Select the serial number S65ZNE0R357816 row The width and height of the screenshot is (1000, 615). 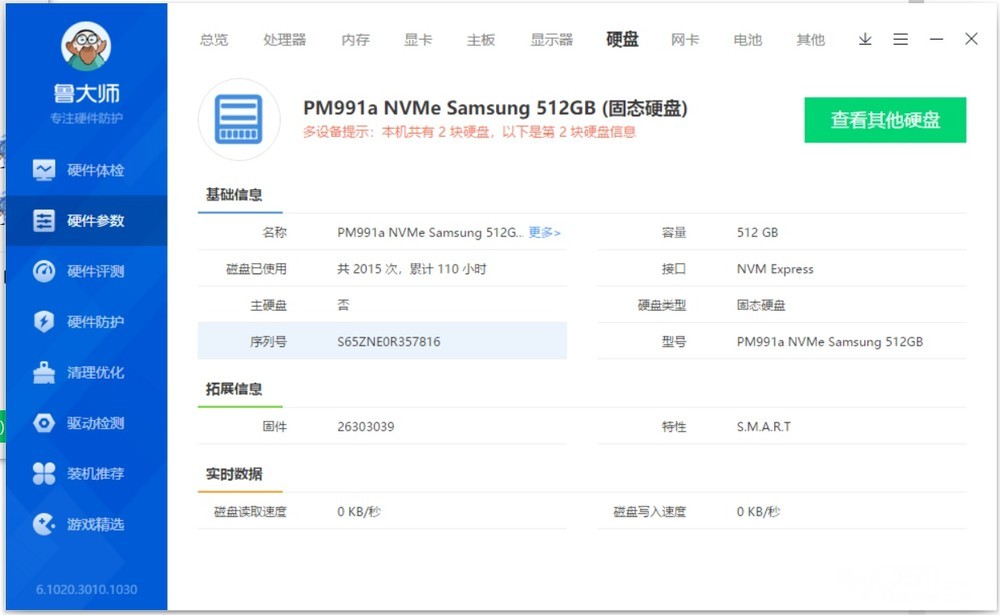click(382, 341)
